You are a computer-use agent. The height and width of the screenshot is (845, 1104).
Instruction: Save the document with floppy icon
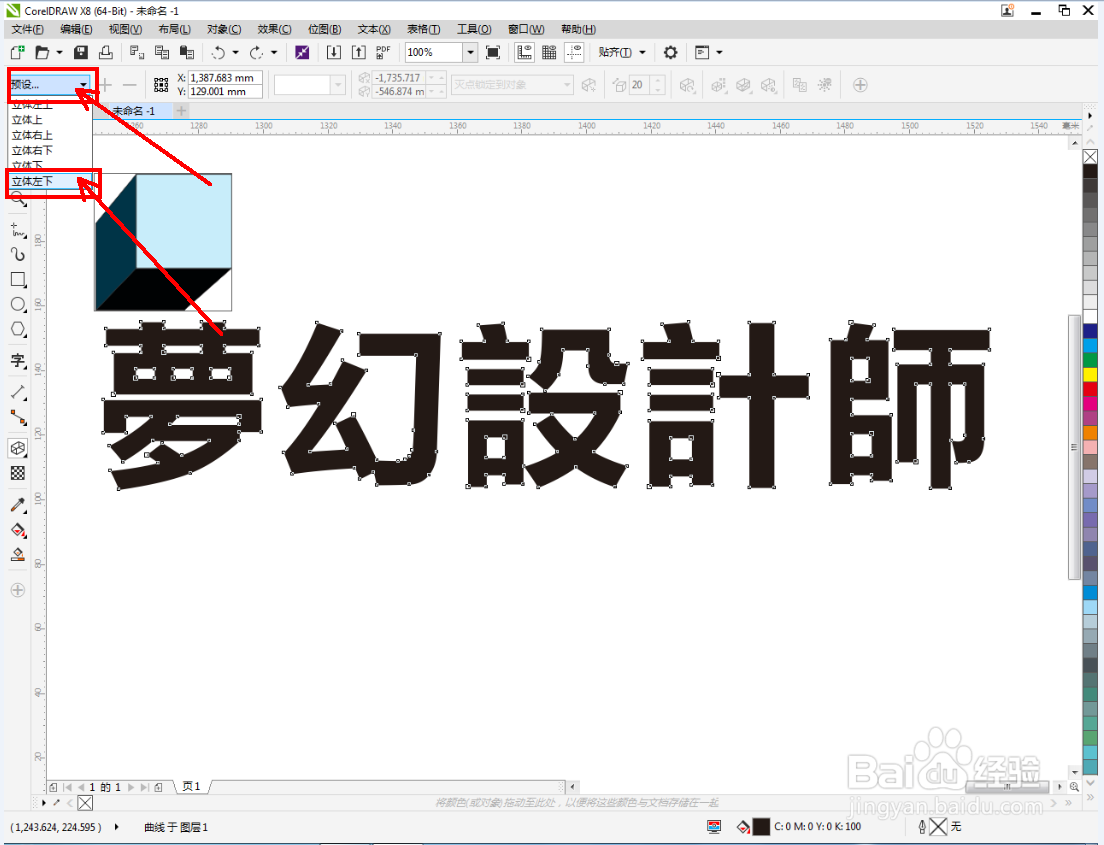click(x=81, y=52)
